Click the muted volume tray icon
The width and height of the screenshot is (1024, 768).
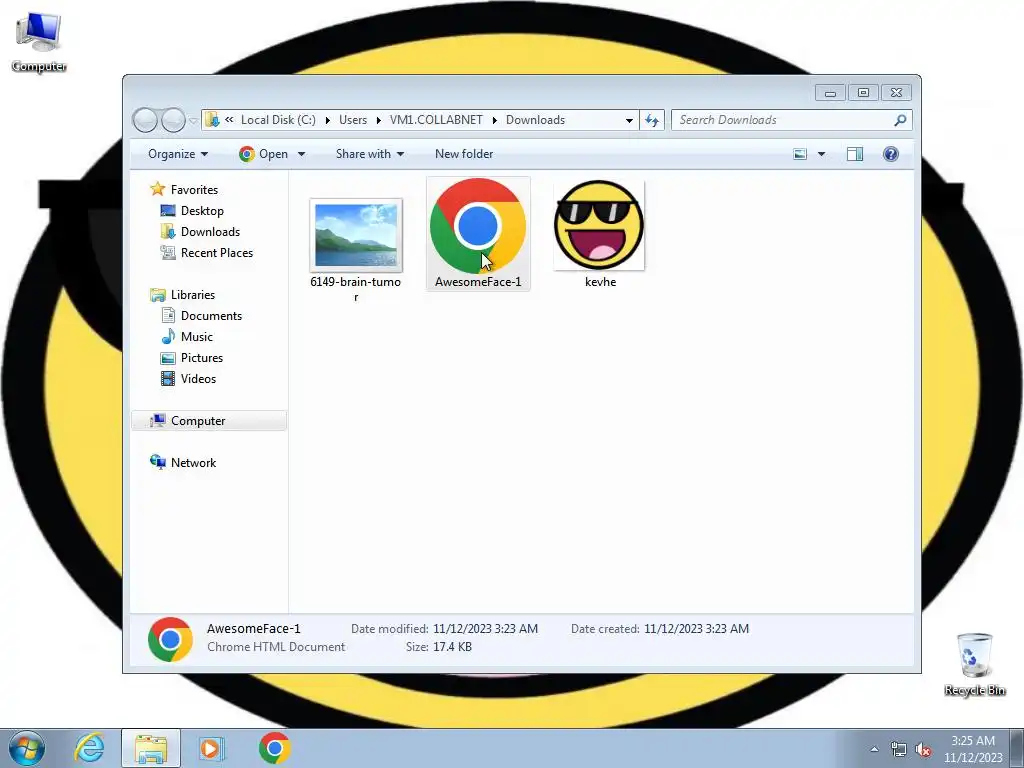[923, 749]
